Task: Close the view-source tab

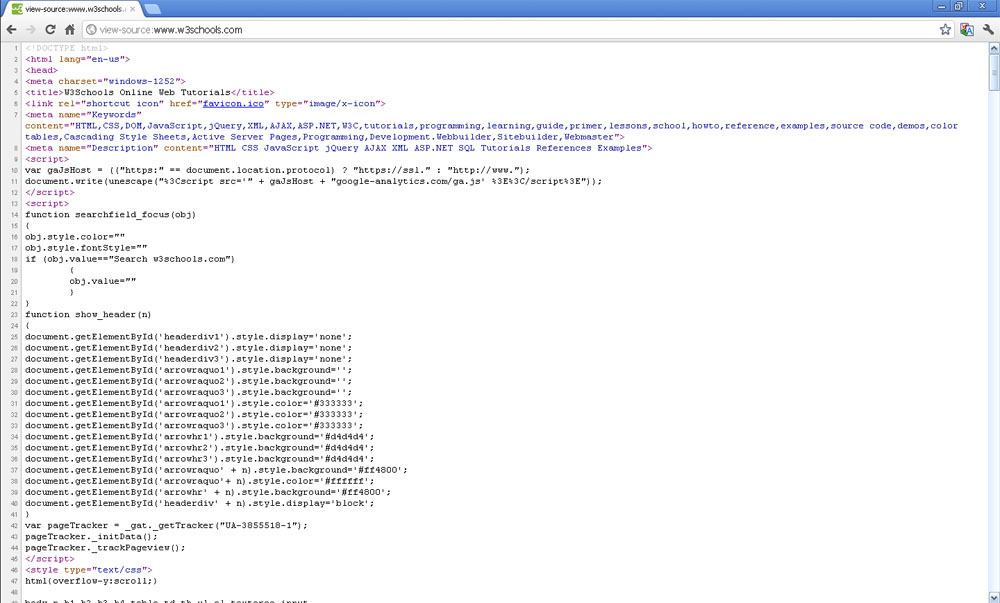Action: point(132,7)
